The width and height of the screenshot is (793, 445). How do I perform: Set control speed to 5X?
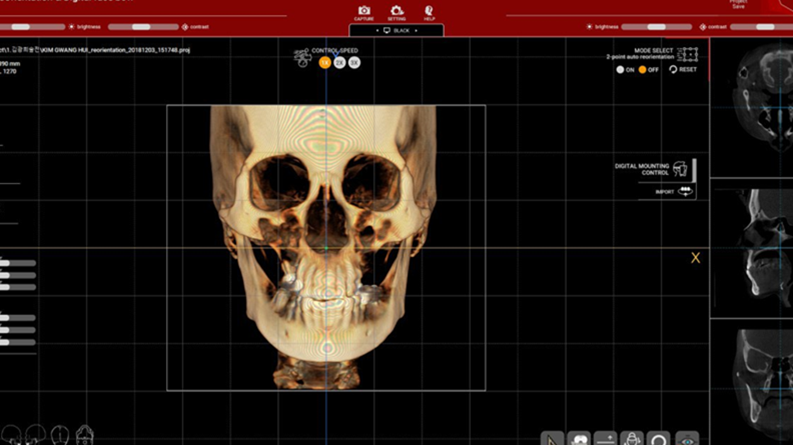click(354, 63)
